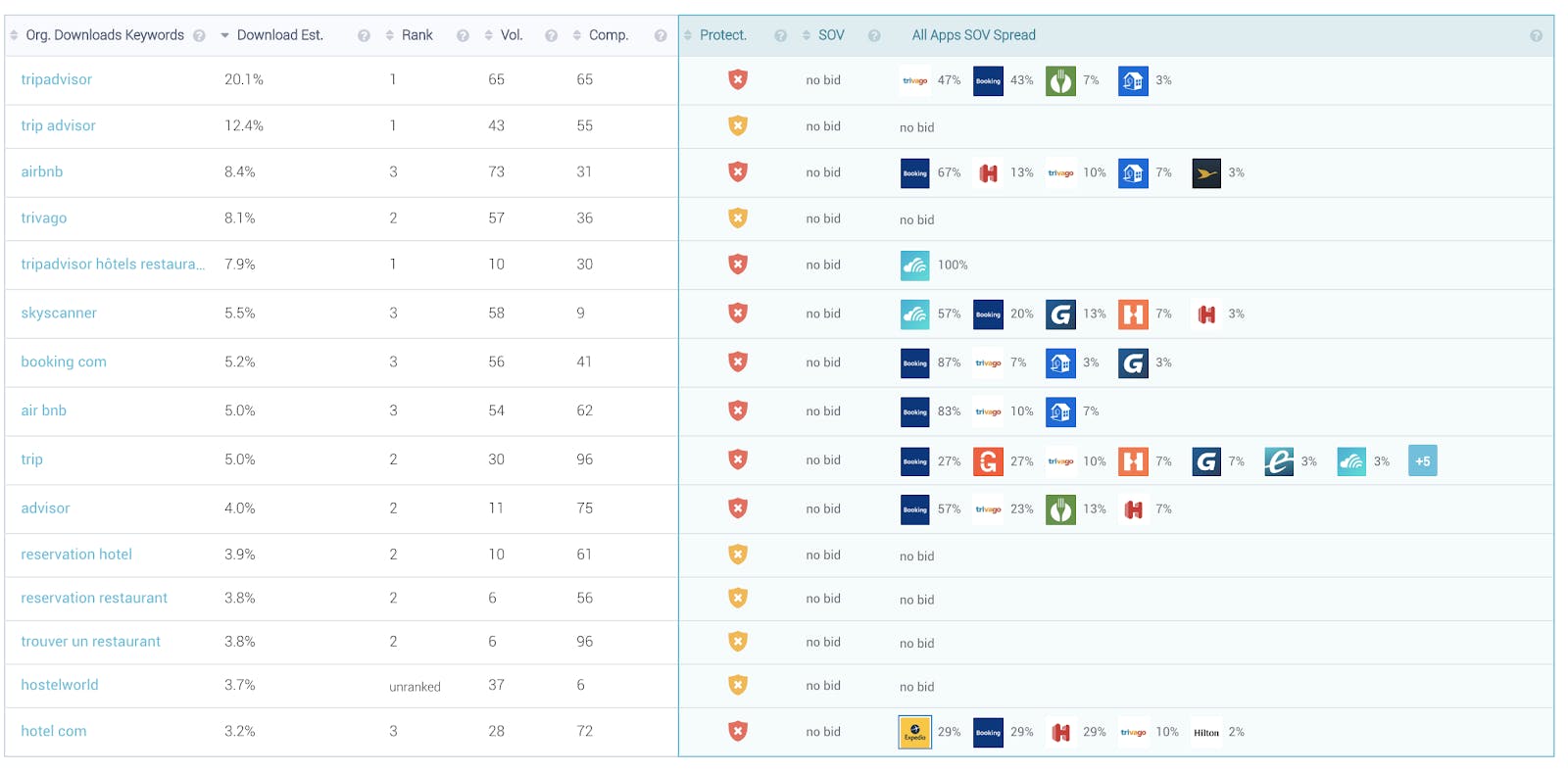
Task: Click the orange H app icon in the skyscanner row
Action: pyautogui.click(x=1133, y=314)
